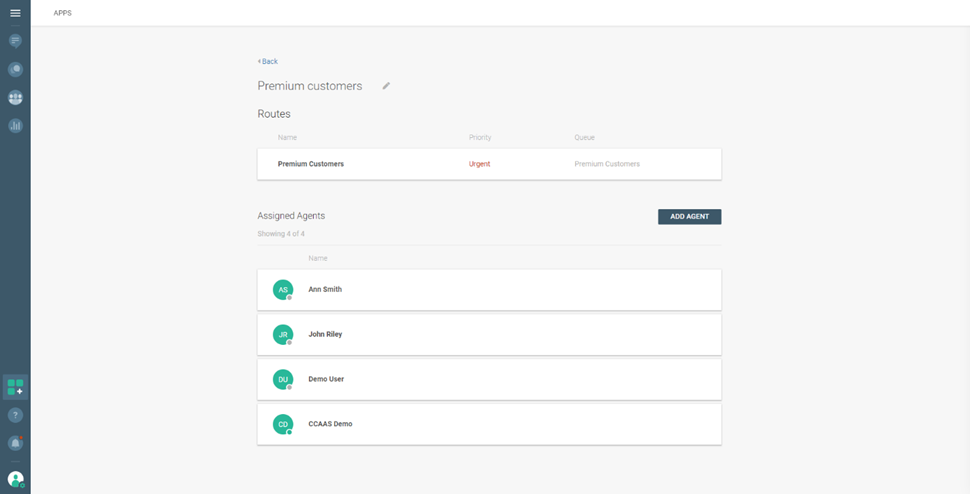Click the AS avatar for Ann Smith
The width and height of the screenshot is (970, 494).
[x=283, y=289]
